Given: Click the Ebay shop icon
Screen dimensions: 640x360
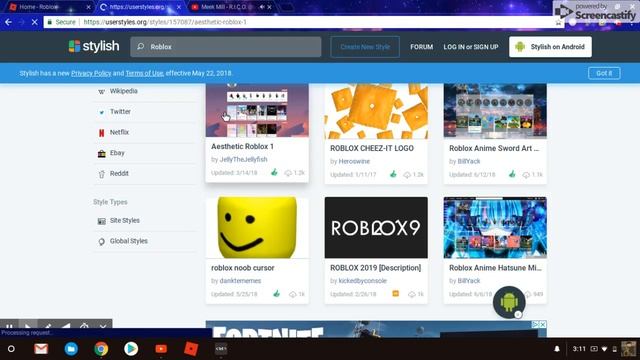Looking at the screenshot, I should [x=102, y=153].
